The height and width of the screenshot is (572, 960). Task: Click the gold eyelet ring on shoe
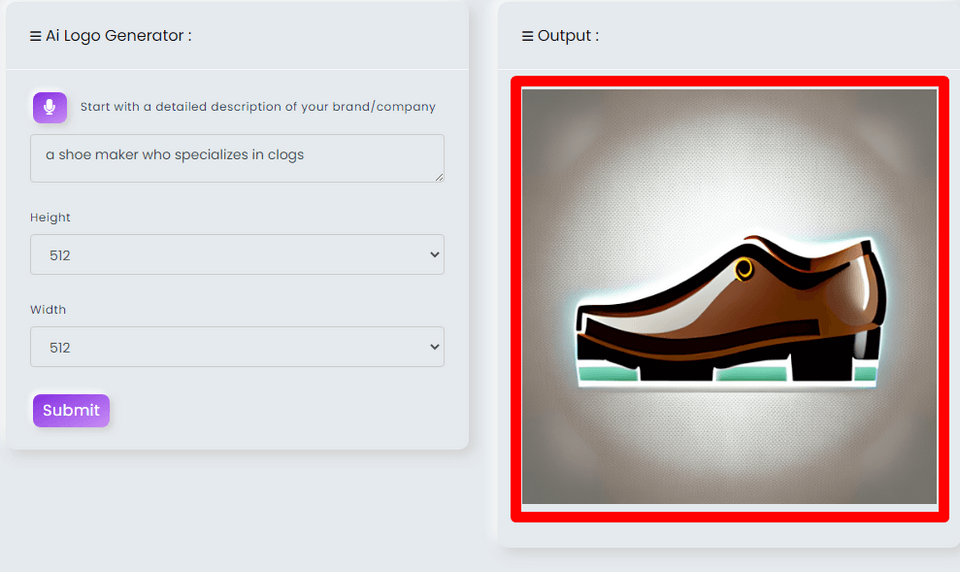click(x=743, y=269)
